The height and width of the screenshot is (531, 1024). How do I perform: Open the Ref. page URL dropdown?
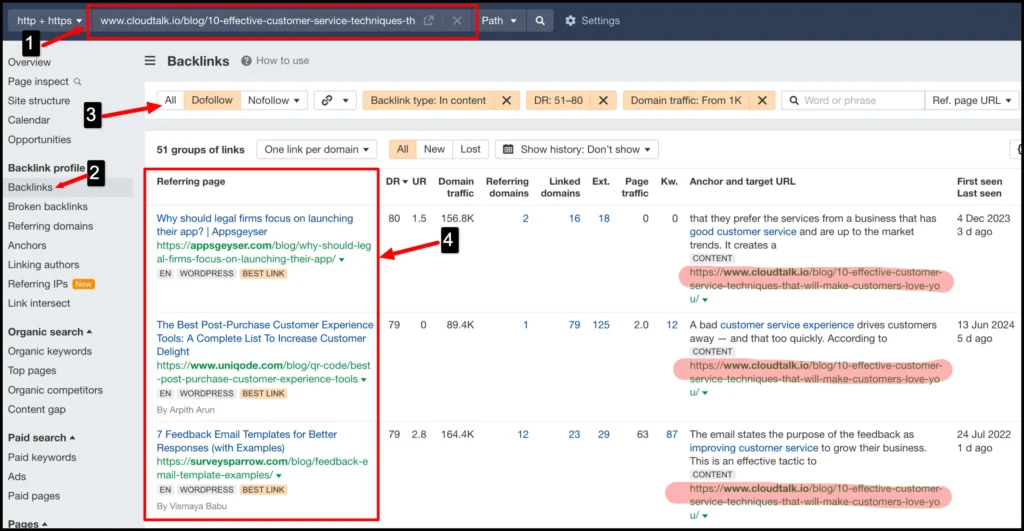972,101
